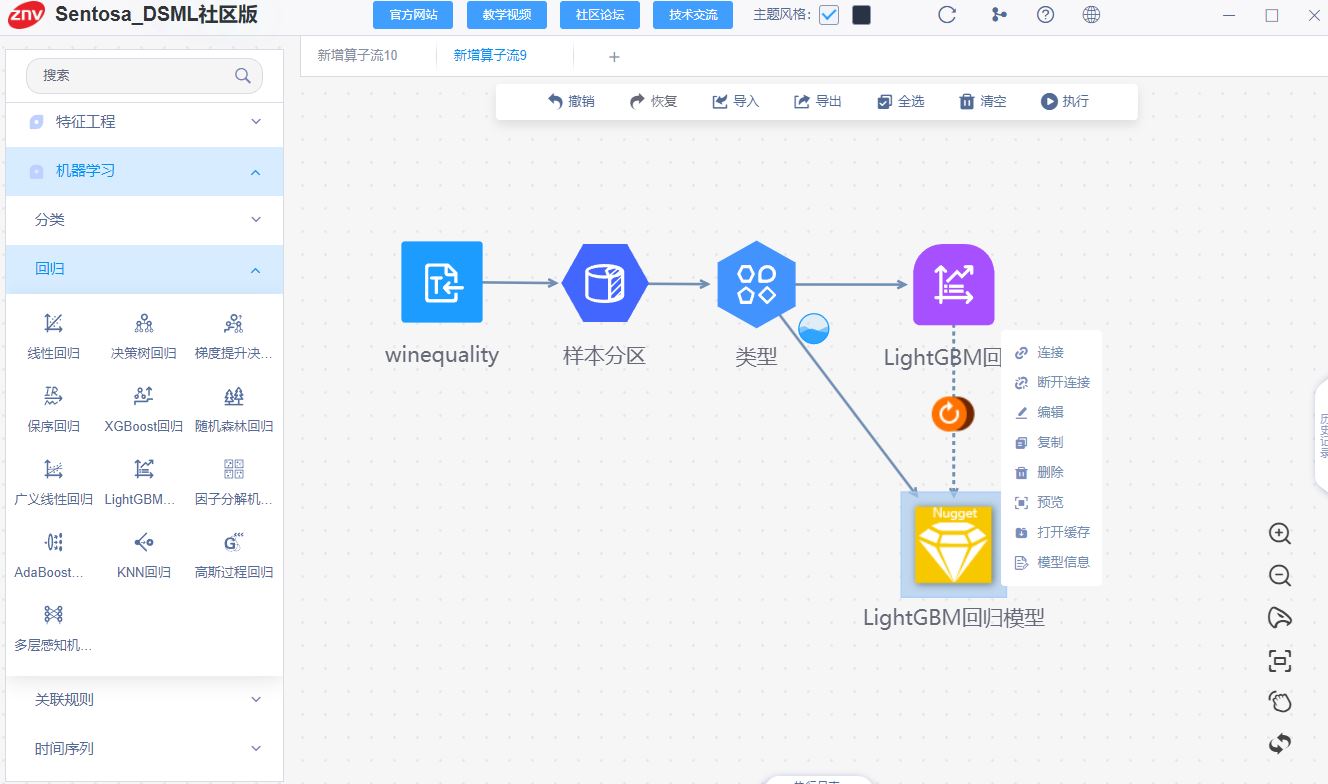Select the 样本分区 node on canvas
This screenshot has height=784, width=1328.
click(x=605, y=283)
